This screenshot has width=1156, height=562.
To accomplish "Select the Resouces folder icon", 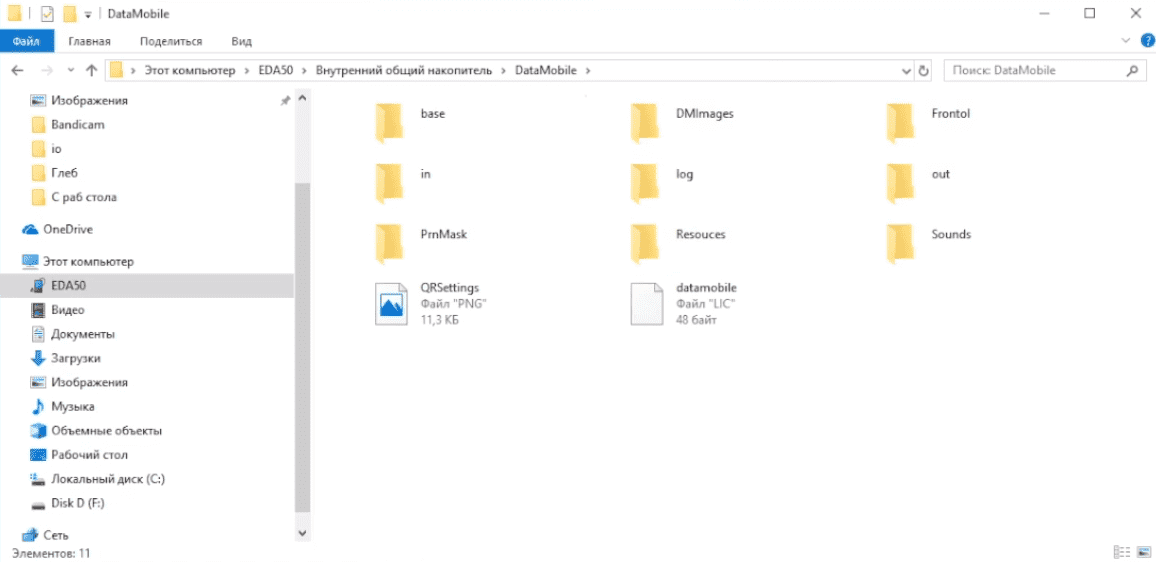I will [644, 243].
